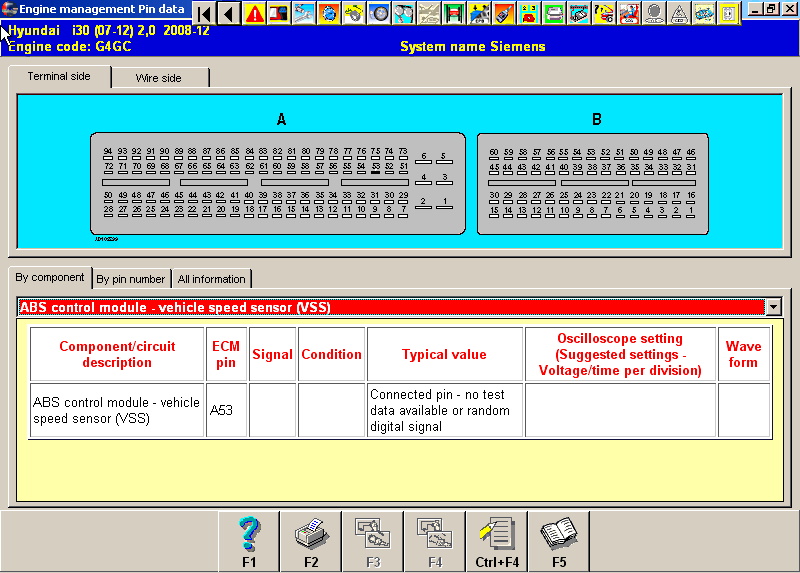Click the connector B diagram
The image size is (800, 573).
click(x=593, y=183)
